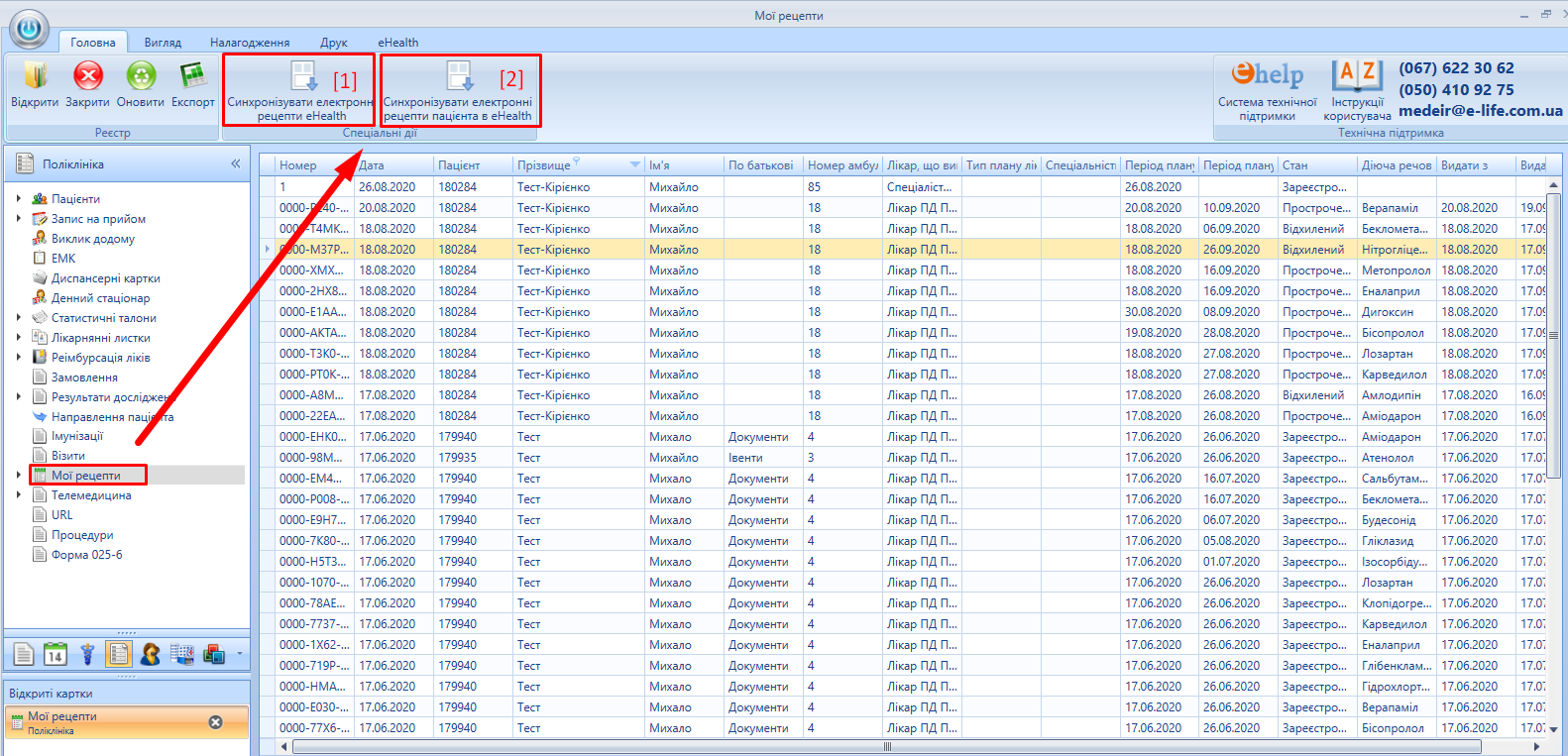Sort table by the Дата column header
The image size is (1568, 756).
click(394, 164)
